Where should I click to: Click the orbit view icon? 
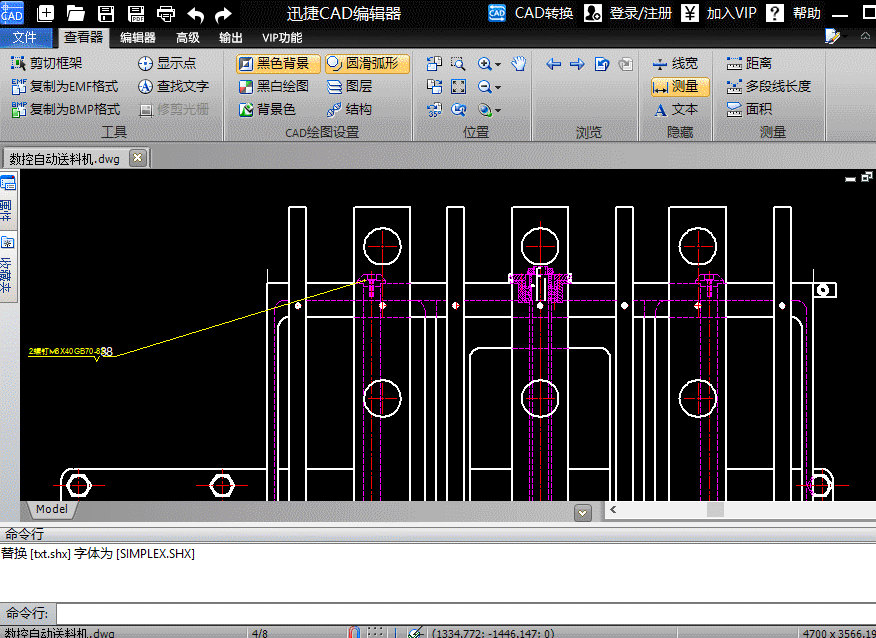pos(484,109)
